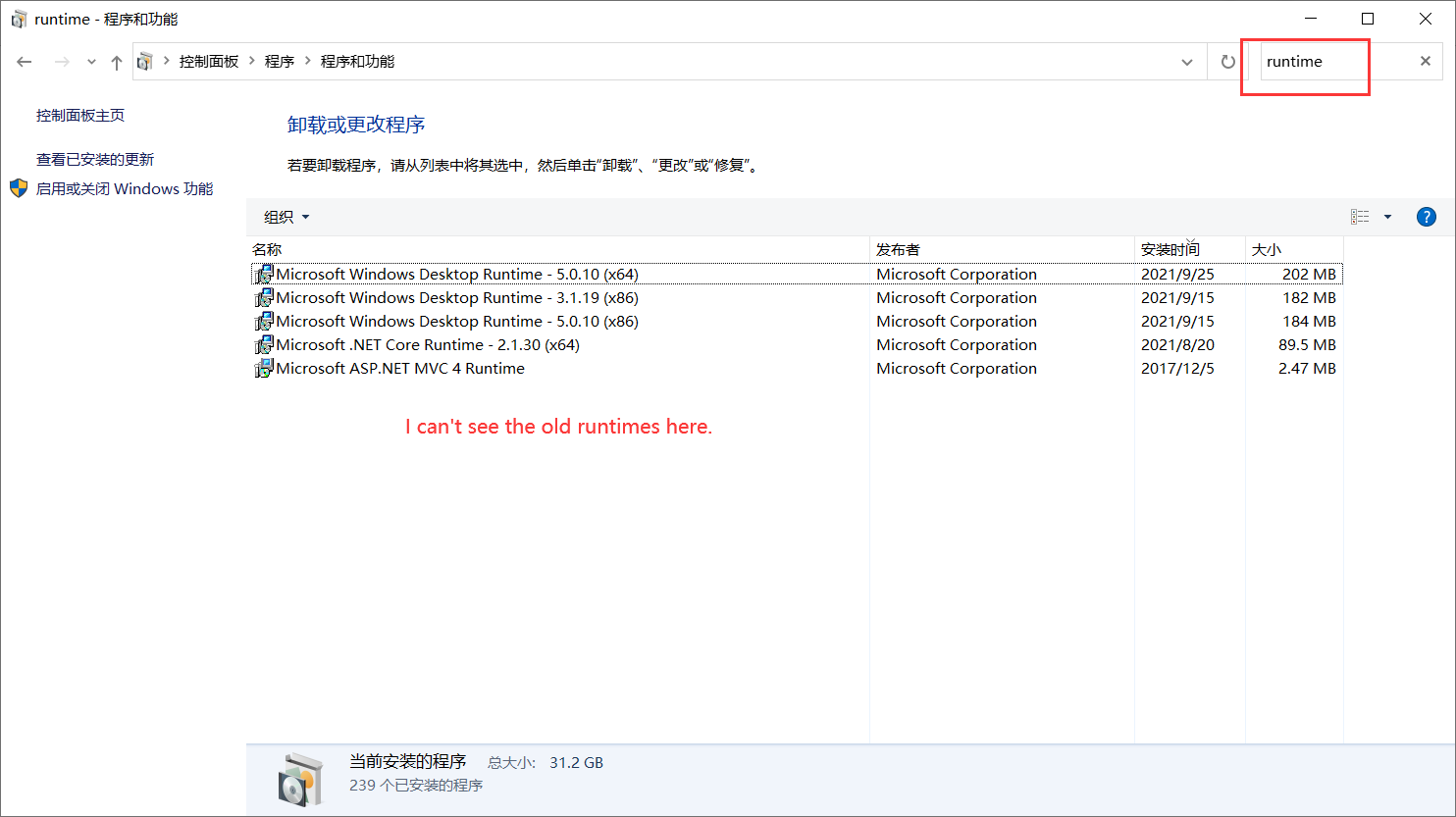Screen dimensions: 1456x817
Task: Select Microsoft Windows Desktop Runtime - 3.1.19 (x86)
Action: click(x=795, y=298)
